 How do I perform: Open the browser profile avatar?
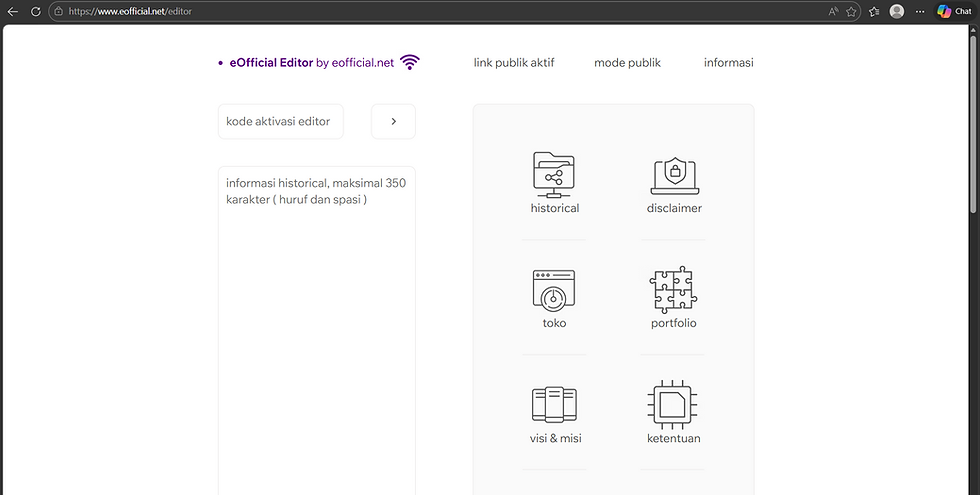(897, 11)
